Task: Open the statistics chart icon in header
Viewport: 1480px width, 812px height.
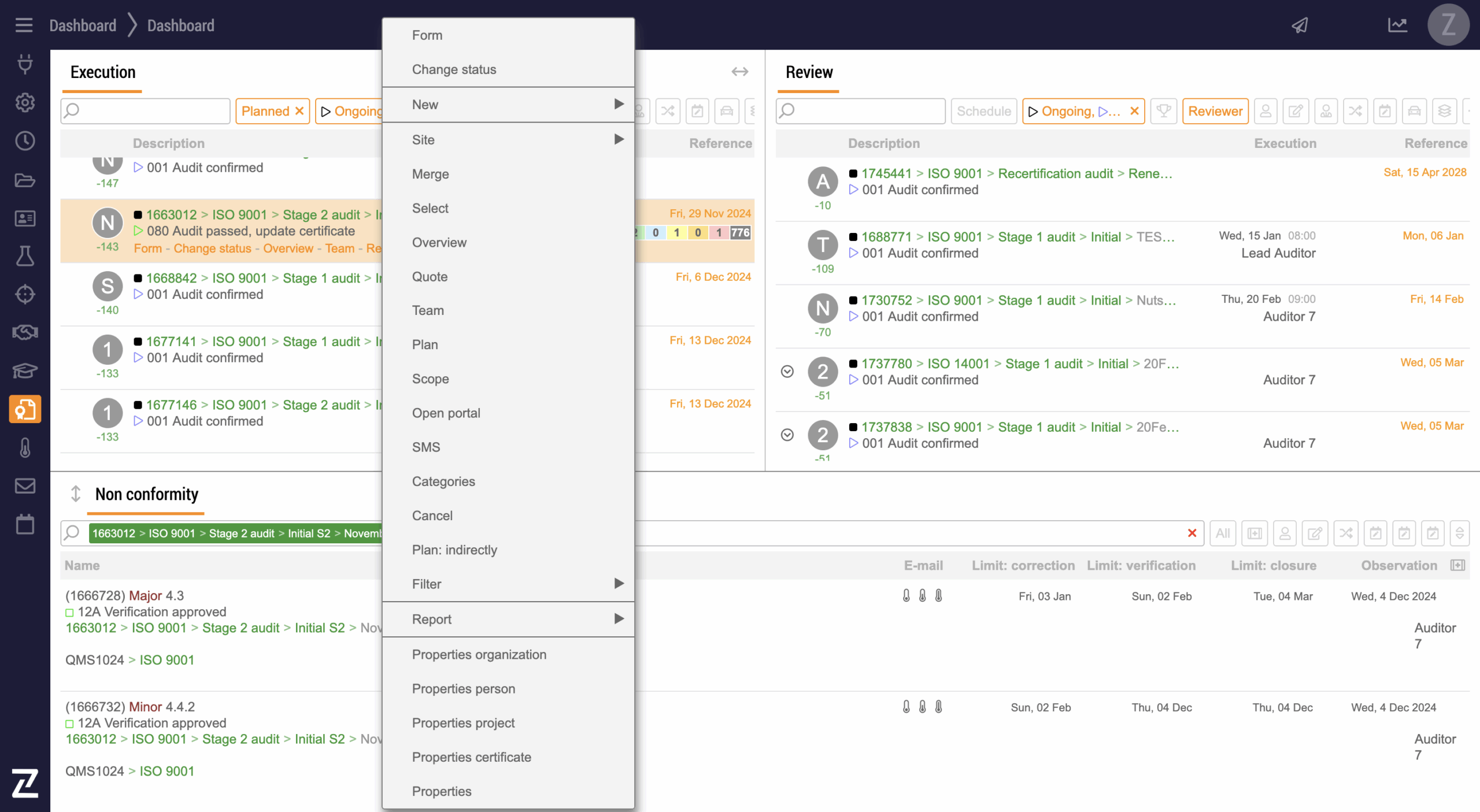Action: (x=1397, y=25)
